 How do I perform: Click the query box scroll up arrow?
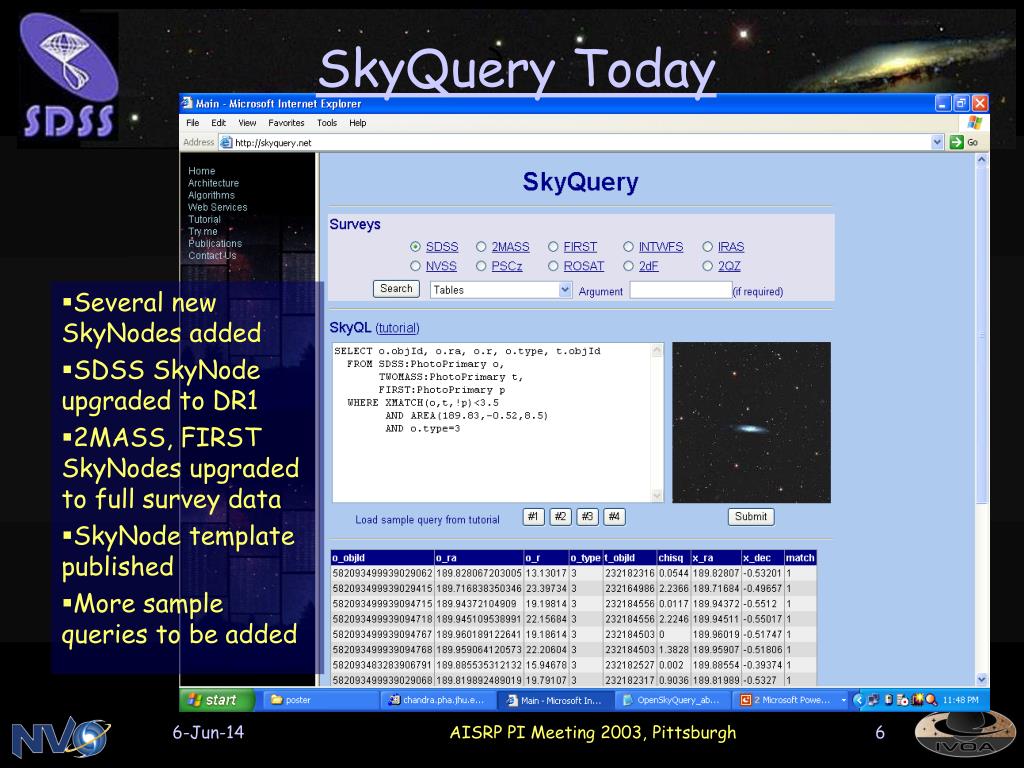point(657,351)
